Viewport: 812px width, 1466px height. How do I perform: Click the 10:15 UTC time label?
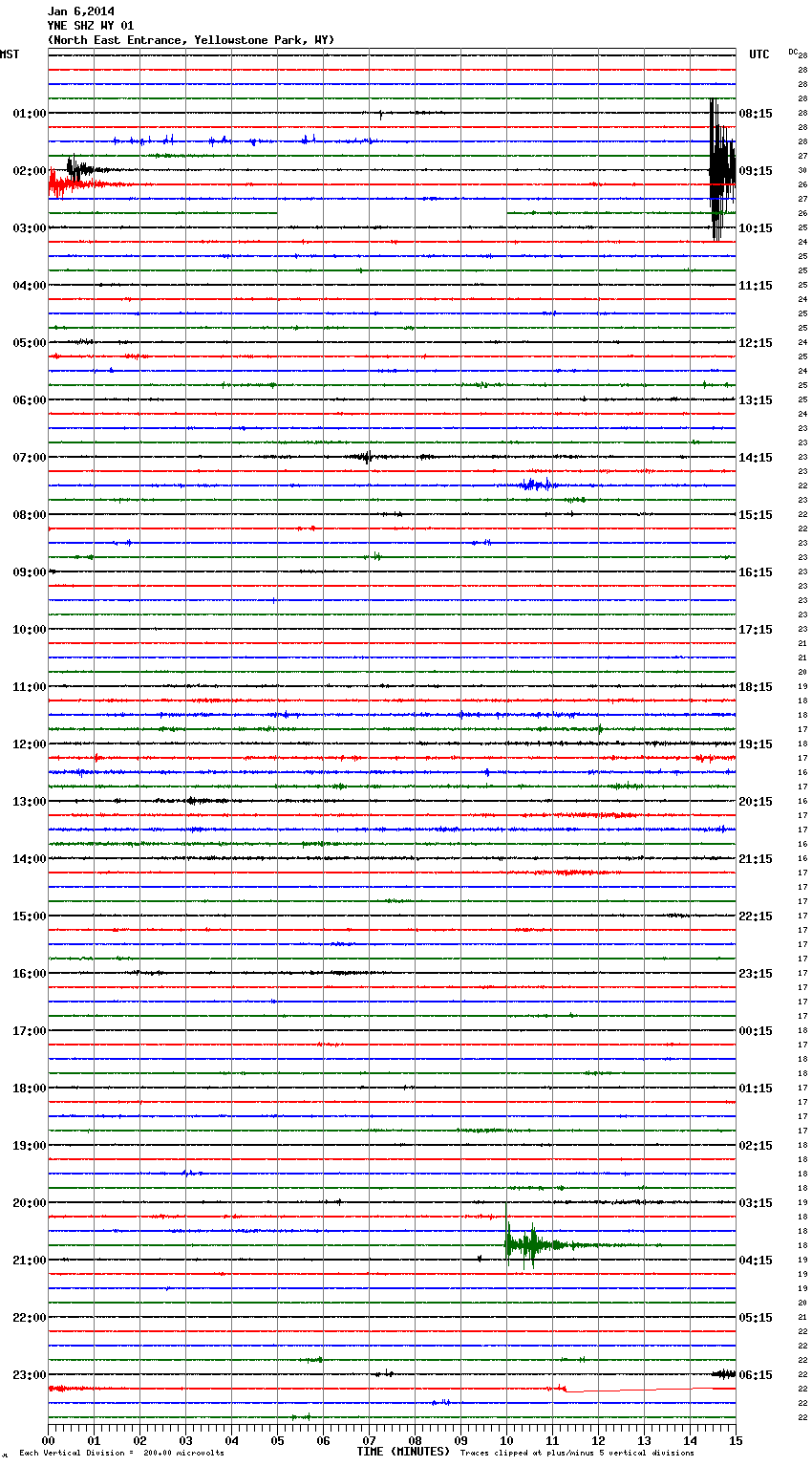point(756,228)
